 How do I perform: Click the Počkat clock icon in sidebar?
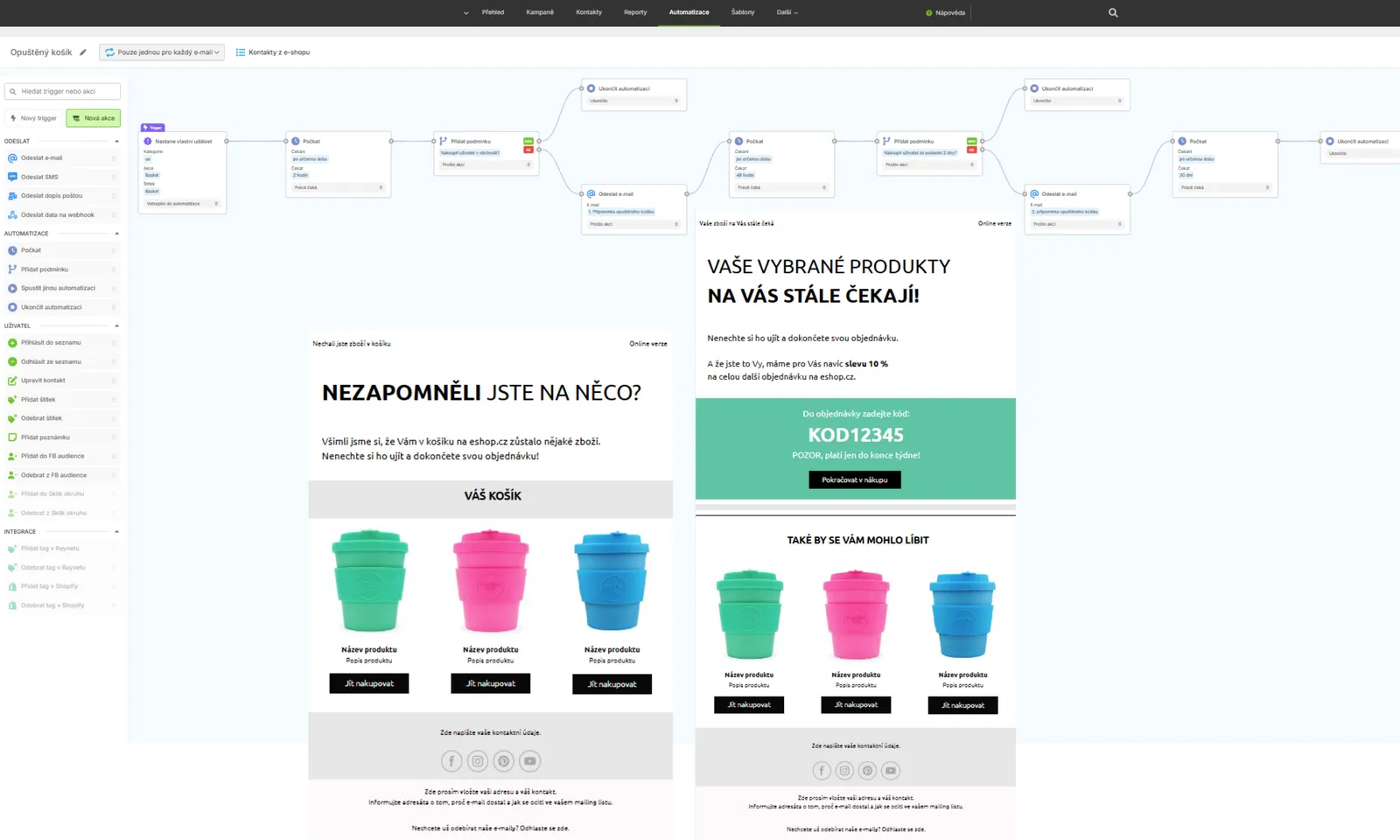(12, 250)
